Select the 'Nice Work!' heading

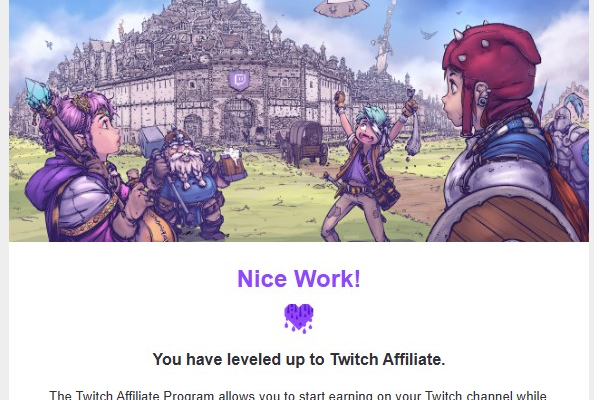tap(299, 279)
